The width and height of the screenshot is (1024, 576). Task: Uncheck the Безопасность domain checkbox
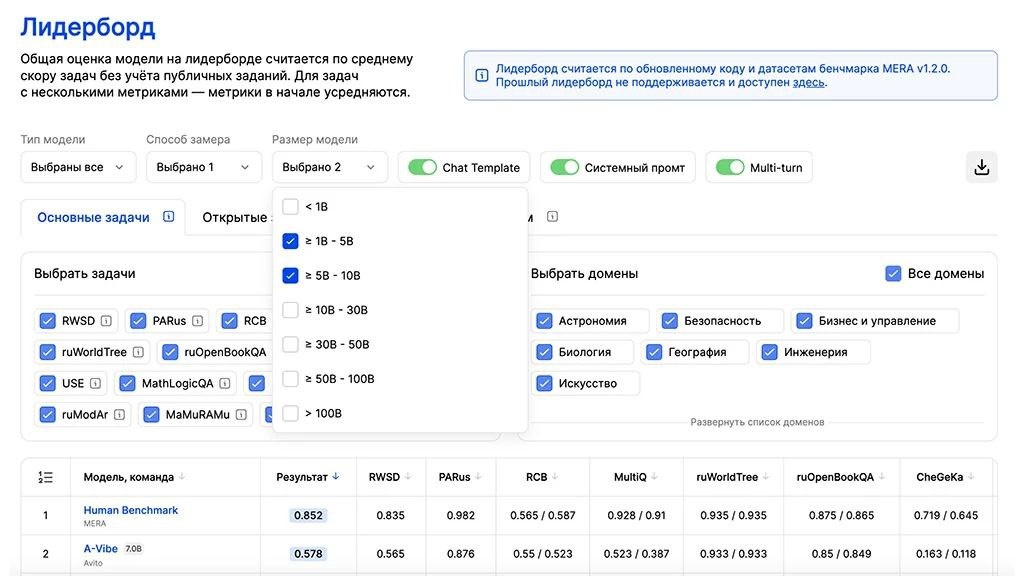[669, 321]
